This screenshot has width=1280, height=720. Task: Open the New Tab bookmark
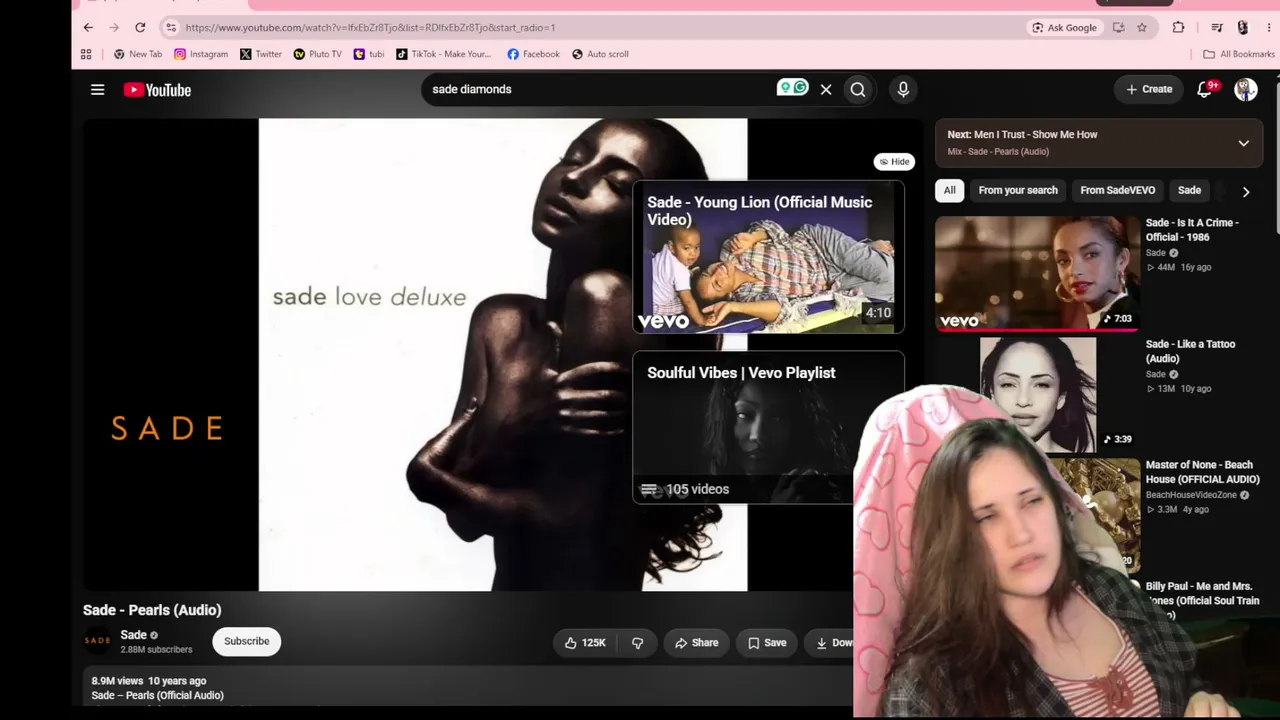tap(138, 54)
